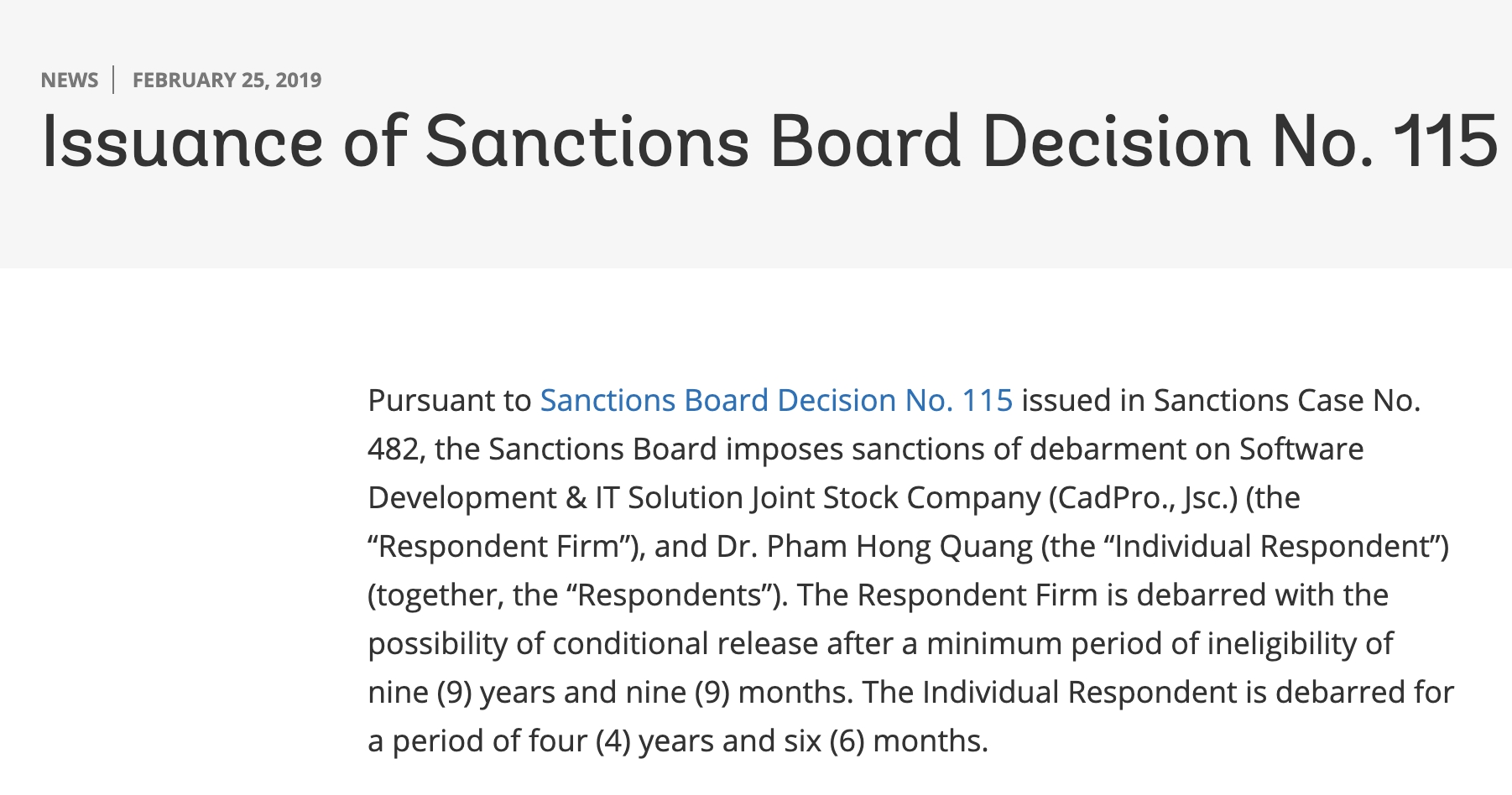
Task: Click the NEWS category label
Action: coord(70,81)
